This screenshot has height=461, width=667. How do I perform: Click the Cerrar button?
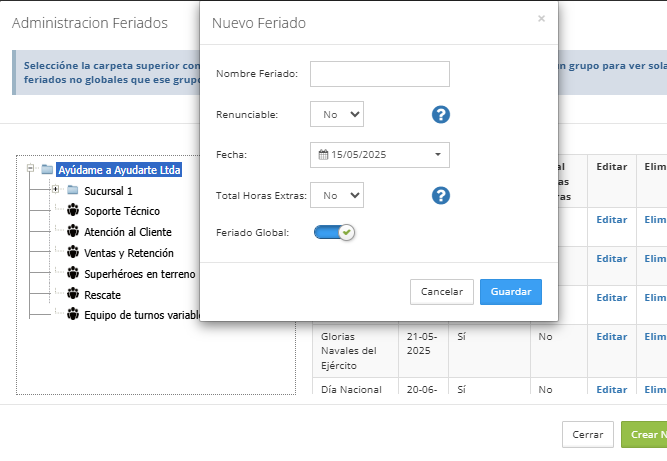587,435
